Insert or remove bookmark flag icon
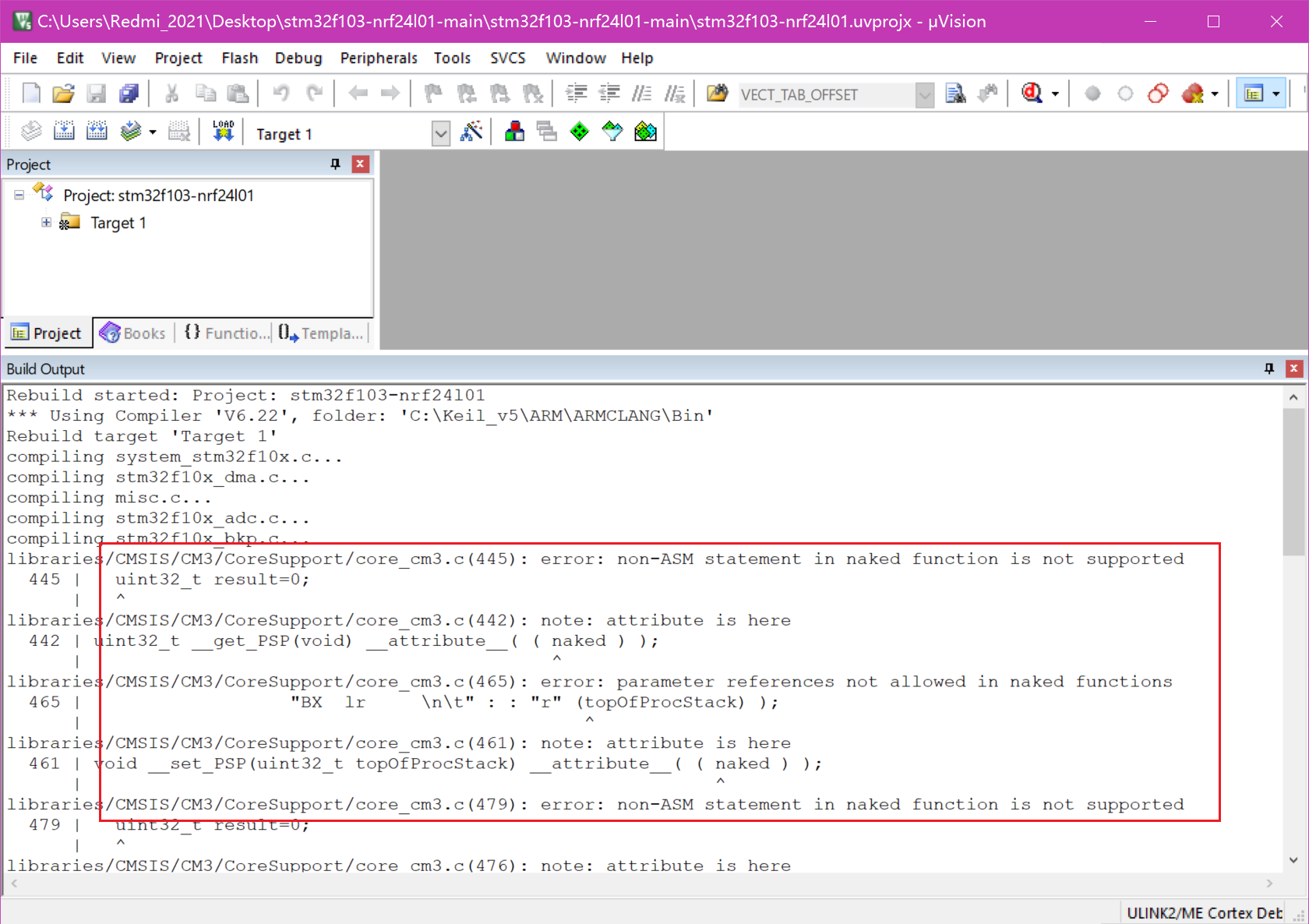 [x=433, y=93]
